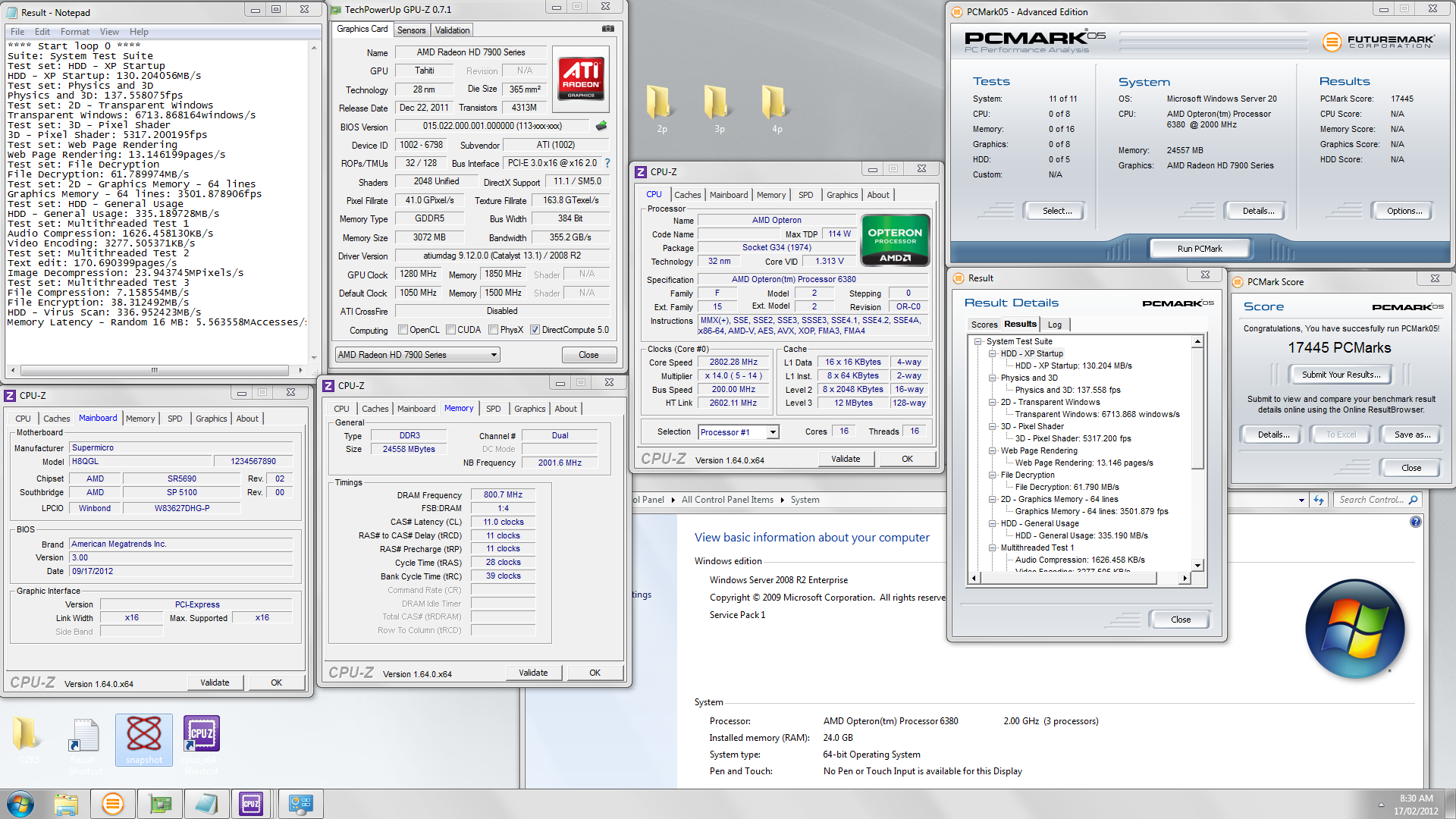Collapse the Multithreaded Test 1 node

pyautogui.click(x=992, y=548)
